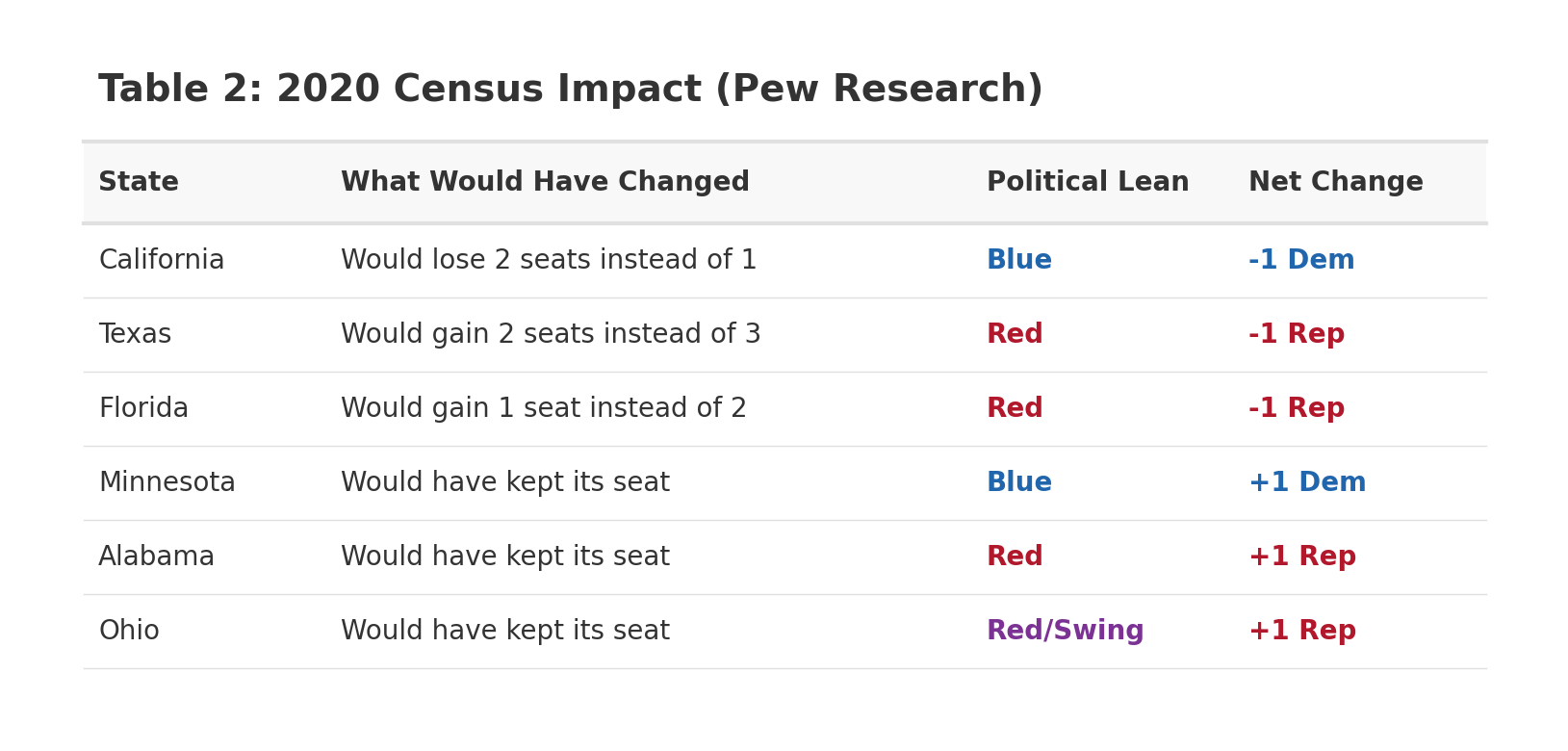Click the Ohio row label

[x=129, y=631]
